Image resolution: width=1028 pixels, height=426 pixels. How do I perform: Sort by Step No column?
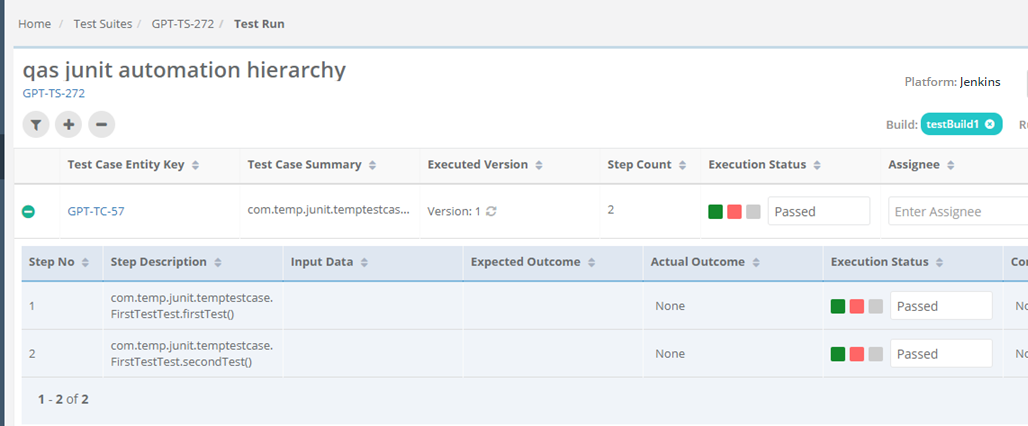point(85,262)
